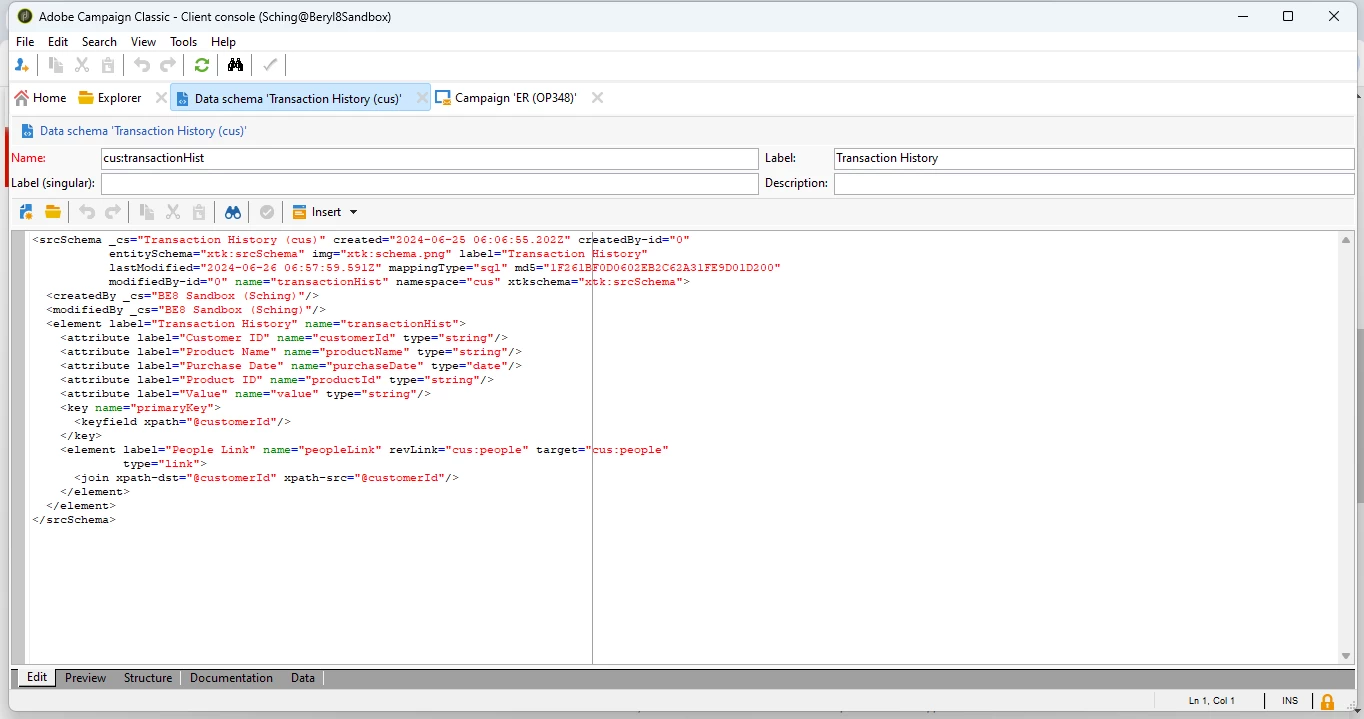Click Cut scissors in the top main toolbar
The width and height of the screenshot is (1364, 719).
[x=82, y=65]
